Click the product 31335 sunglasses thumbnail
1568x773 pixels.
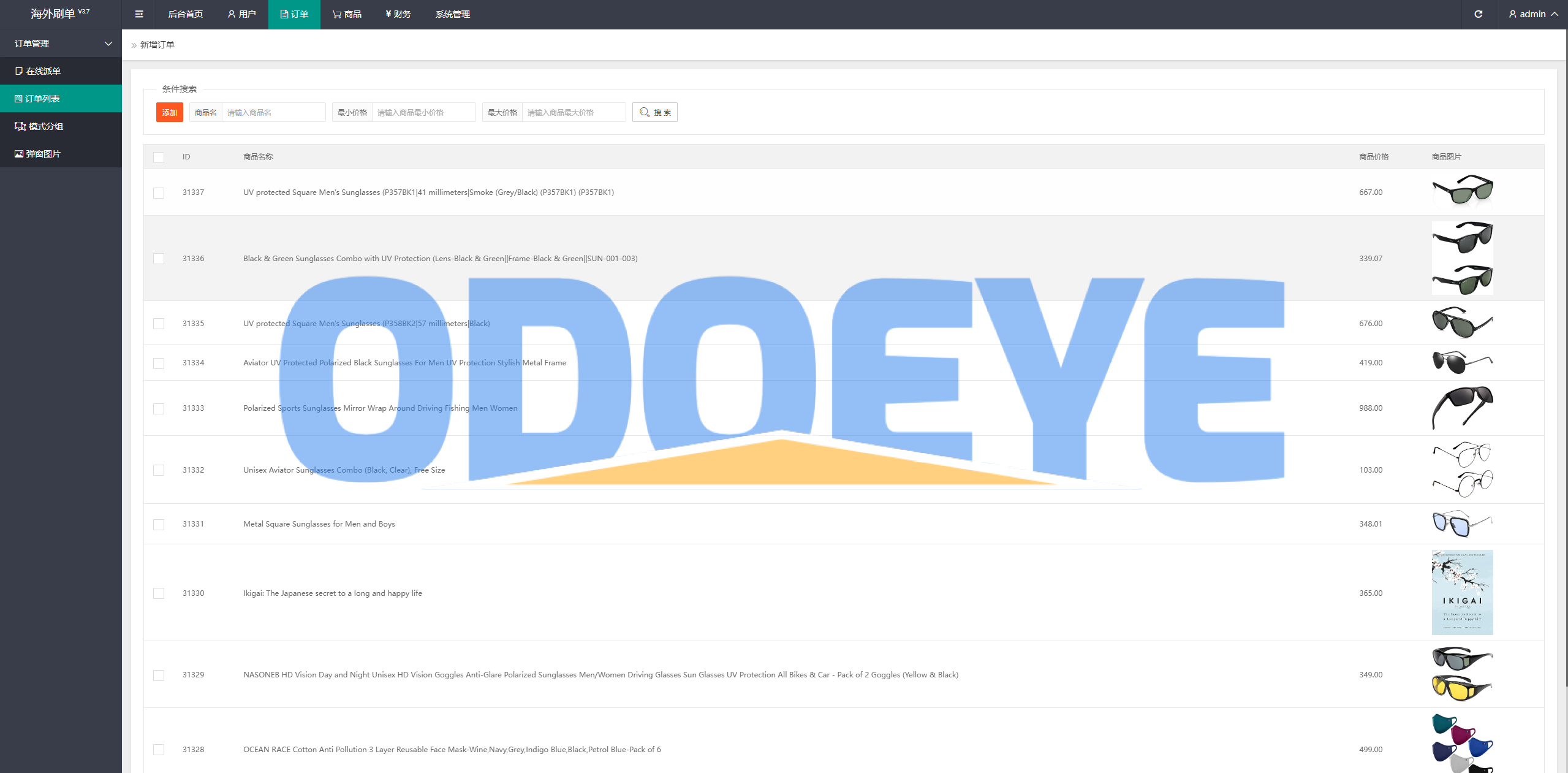pyautogui.click(x=1462, y=322)
